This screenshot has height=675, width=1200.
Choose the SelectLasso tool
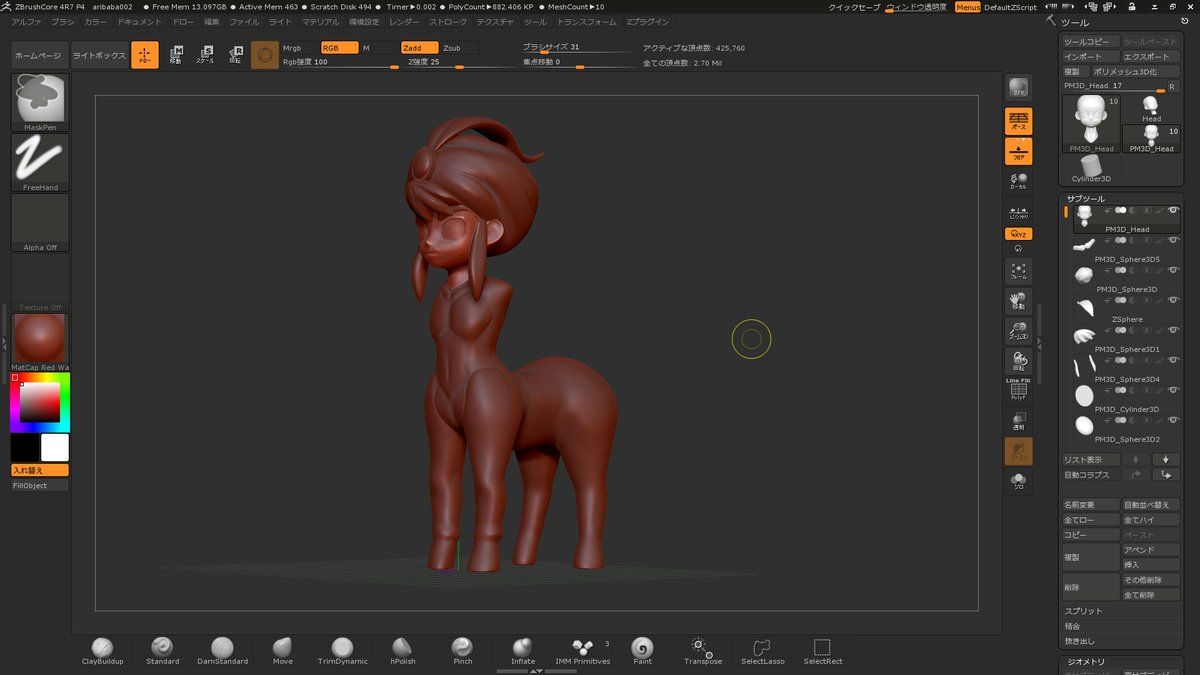[762, 650]
